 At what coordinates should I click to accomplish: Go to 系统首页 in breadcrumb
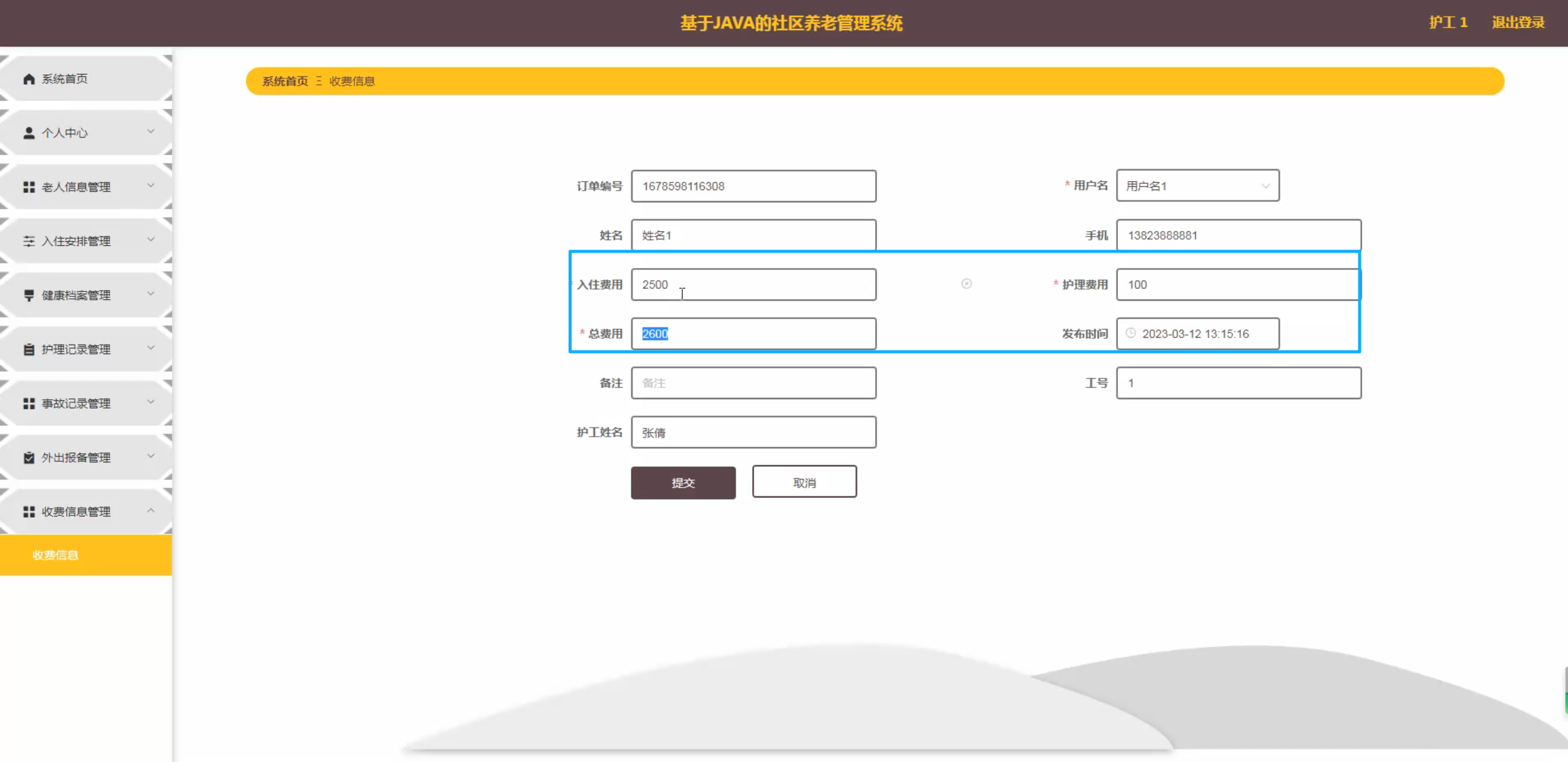[285, 81]
